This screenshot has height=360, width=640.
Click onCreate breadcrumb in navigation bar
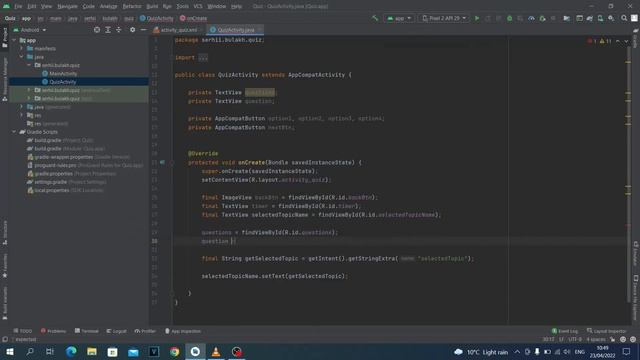(x=193, y=18)
